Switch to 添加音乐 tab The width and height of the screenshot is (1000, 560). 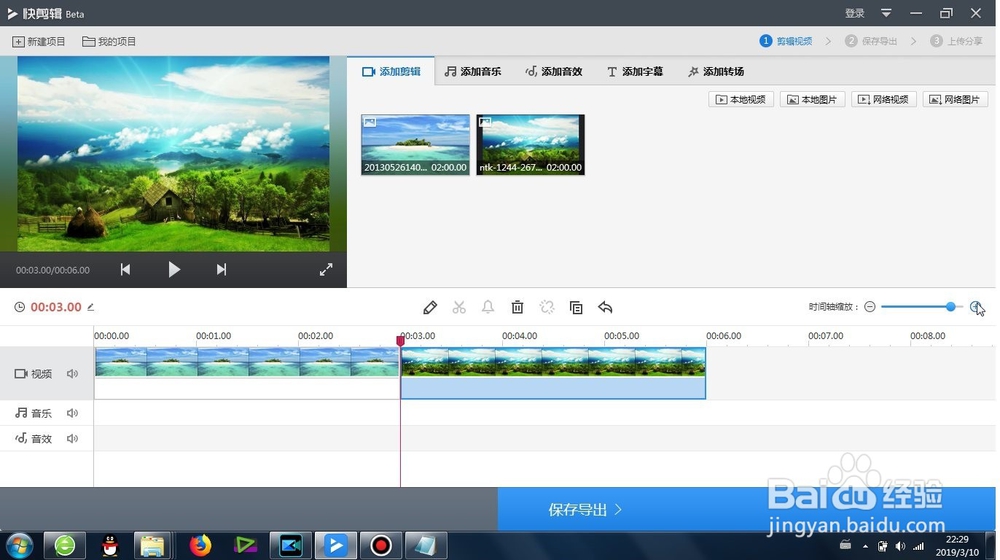(x=473, y=71)
